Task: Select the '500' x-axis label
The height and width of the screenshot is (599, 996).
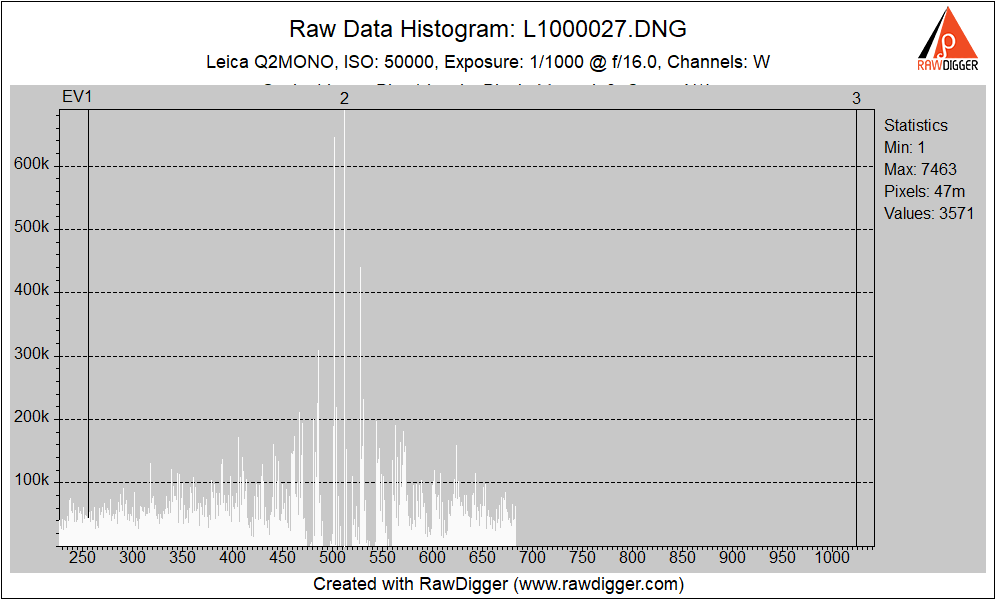Action: tap(333, 558)
